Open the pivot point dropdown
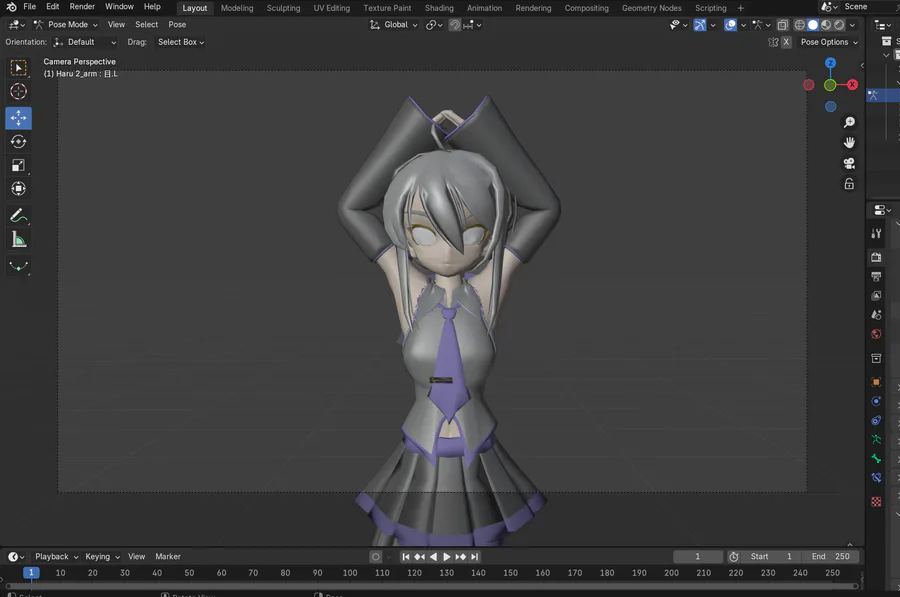The image size is (900, 597). click(x=434, y=25)
